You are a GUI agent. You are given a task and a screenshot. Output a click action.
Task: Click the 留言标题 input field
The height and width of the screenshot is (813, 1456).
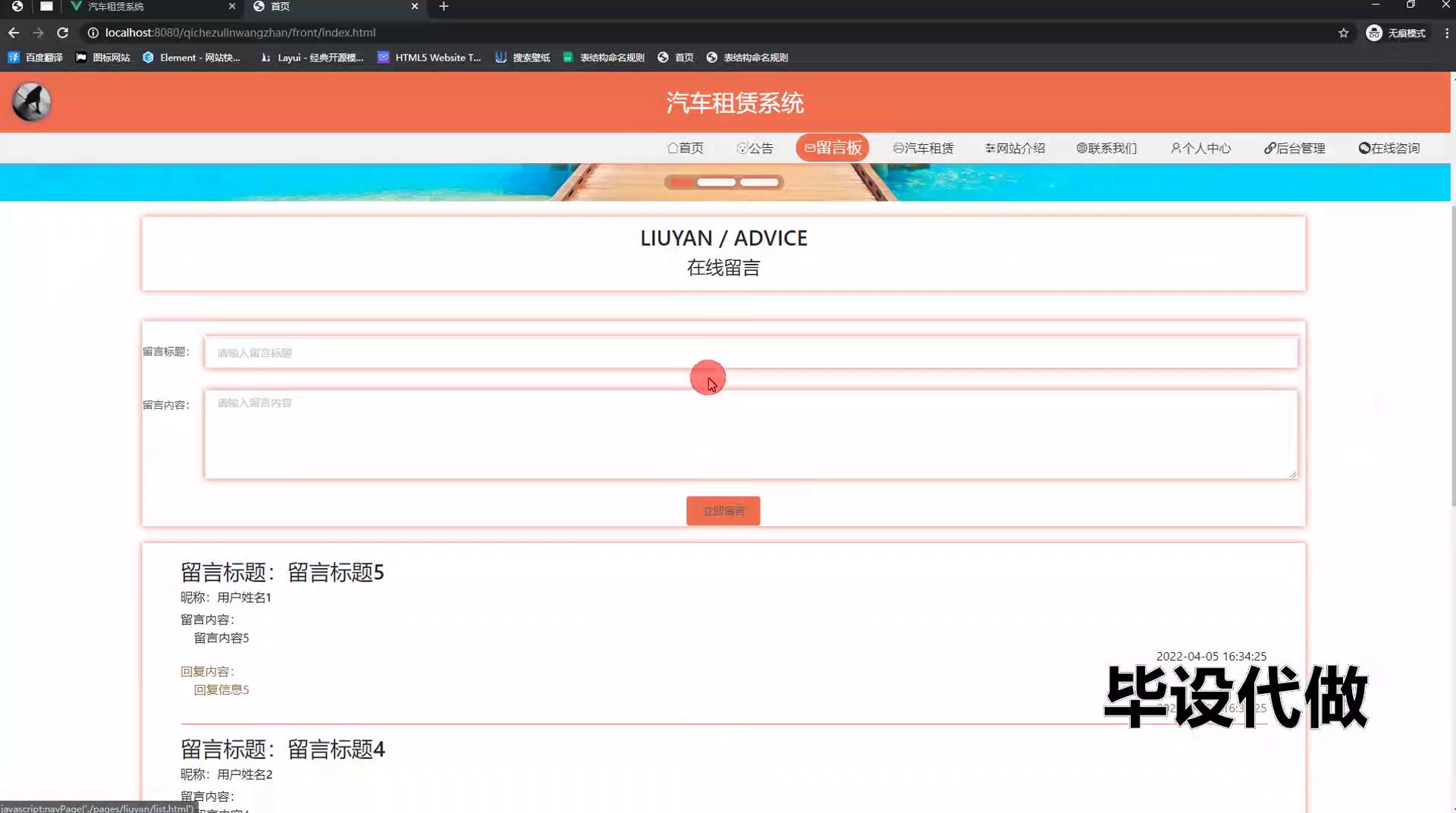[x=751, y=353]
